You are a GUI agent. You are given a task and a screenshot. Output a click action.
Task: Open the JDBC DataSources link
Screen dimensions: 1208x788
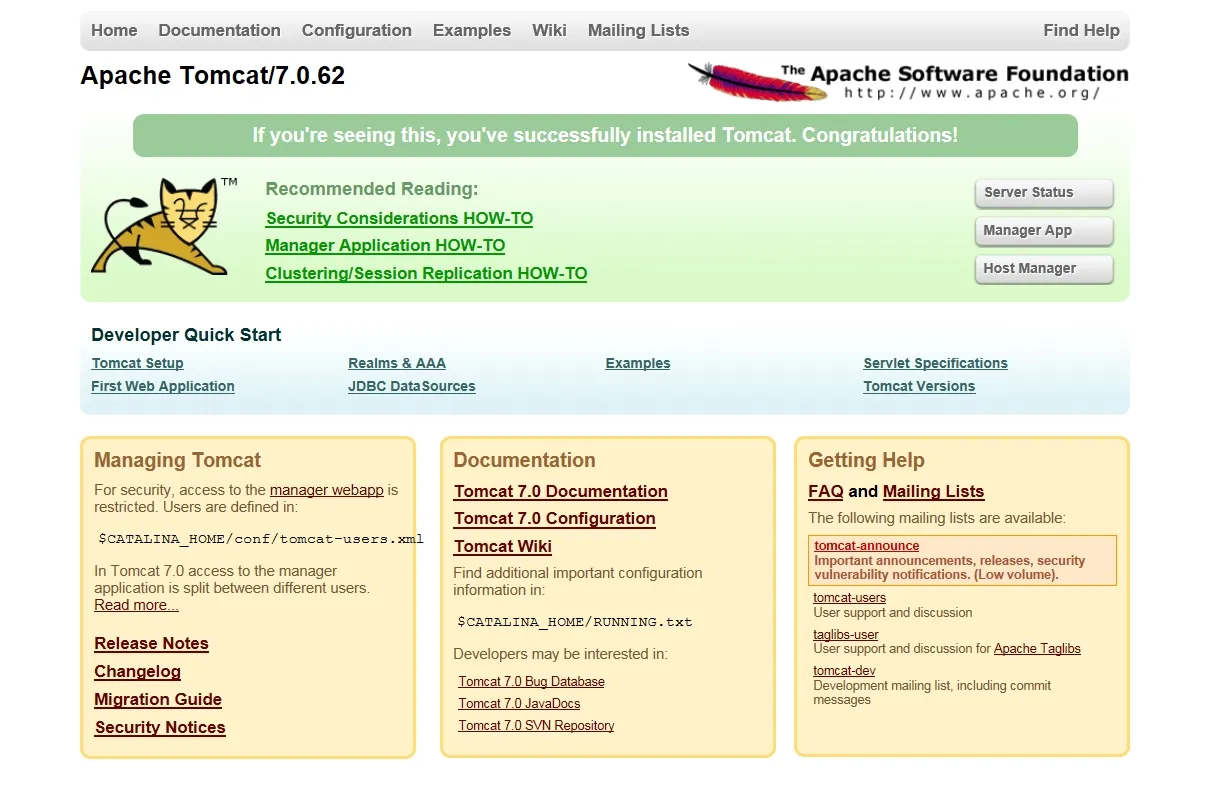(x=412, y=386)
